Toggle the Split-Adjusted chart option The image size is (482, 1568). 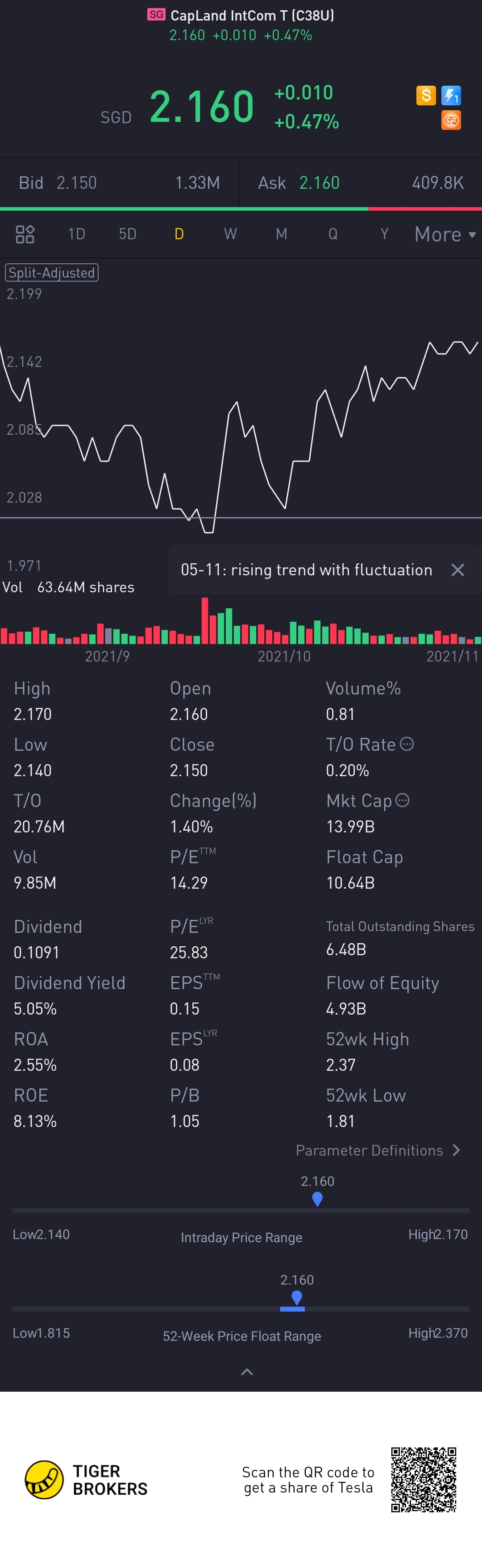(52, 273)
